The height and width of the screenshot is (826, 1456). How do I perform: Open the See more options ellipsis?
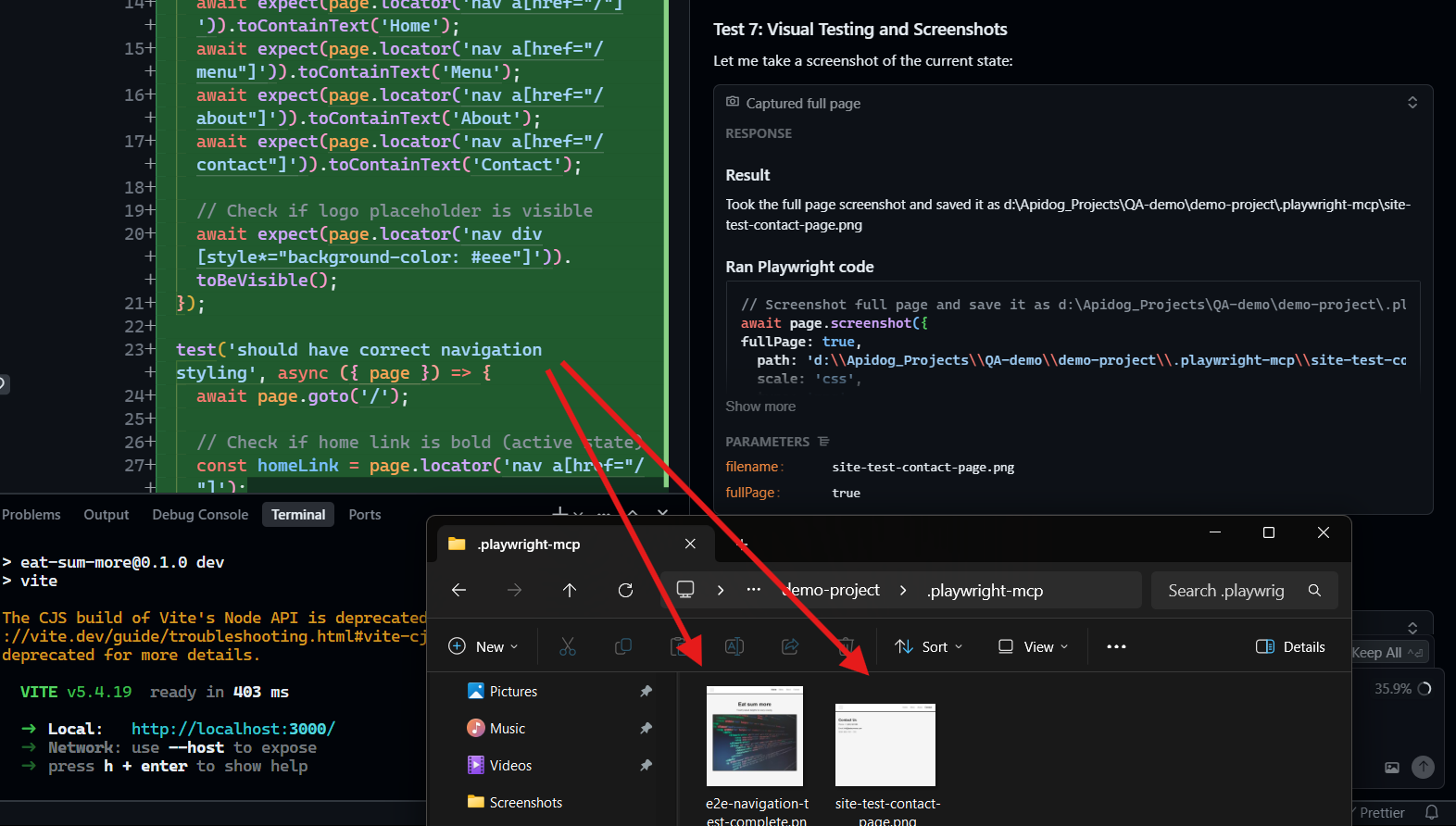coord(1116,646)
